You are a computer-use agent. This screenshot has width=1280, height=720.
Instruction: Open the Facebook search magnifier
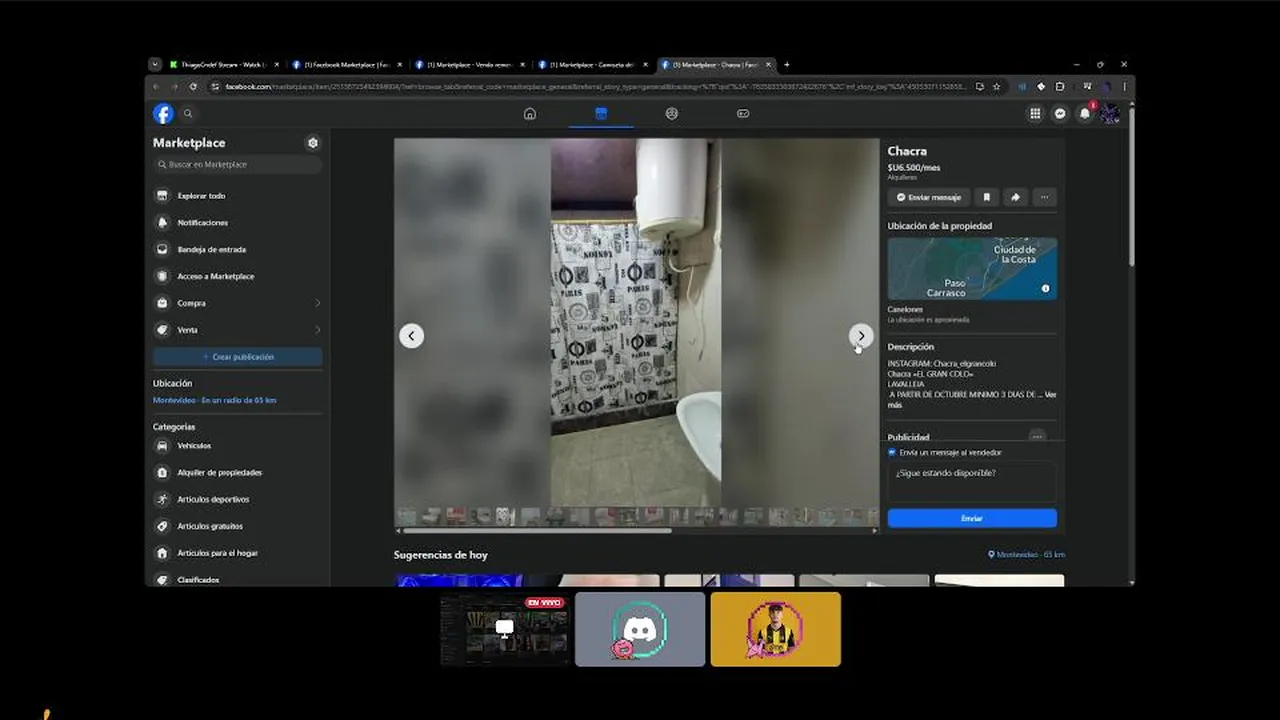[188, 114]
